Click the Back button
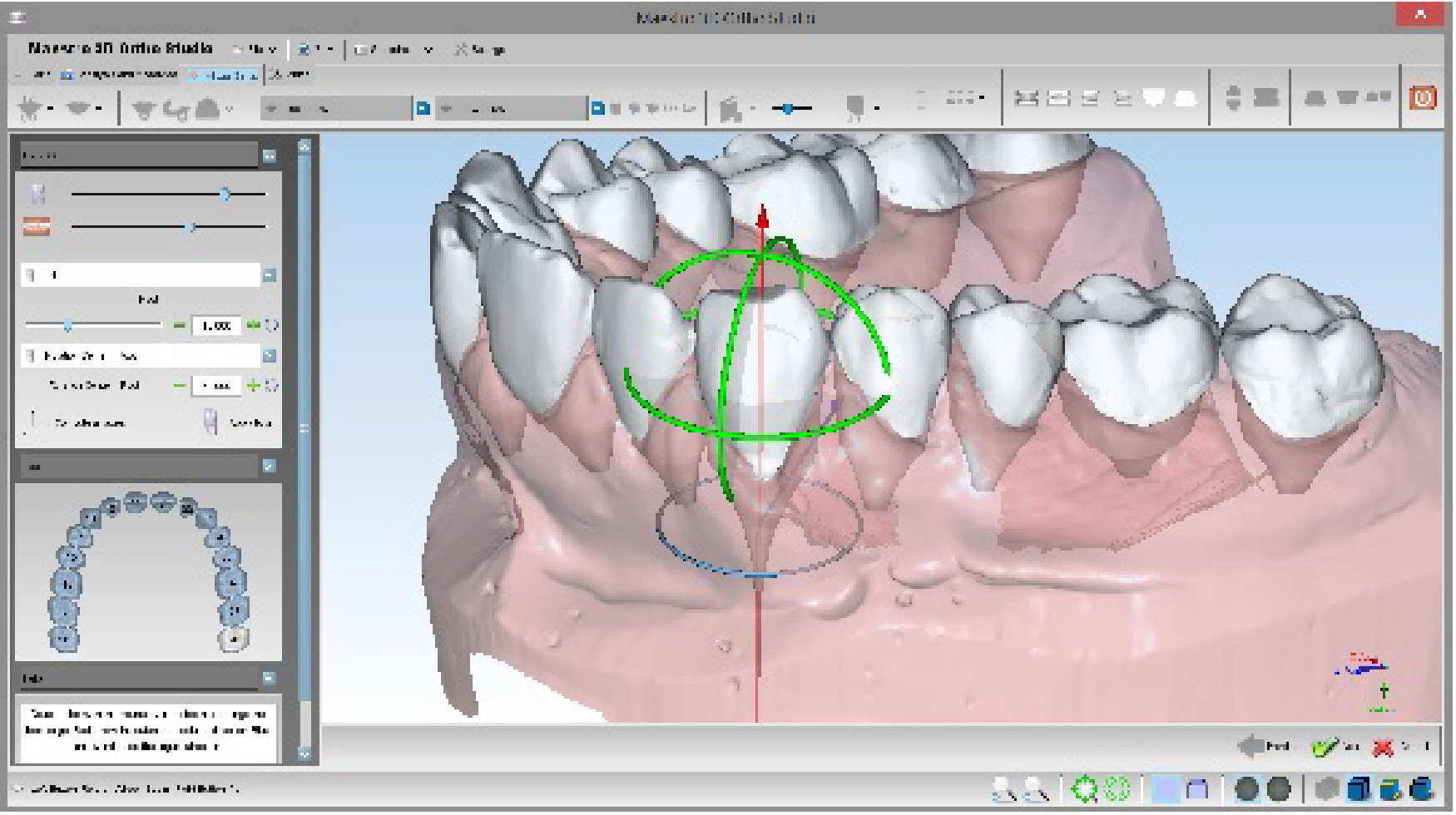The height and width of the screenshot is (815, 1456). (x=1265, y=746)
